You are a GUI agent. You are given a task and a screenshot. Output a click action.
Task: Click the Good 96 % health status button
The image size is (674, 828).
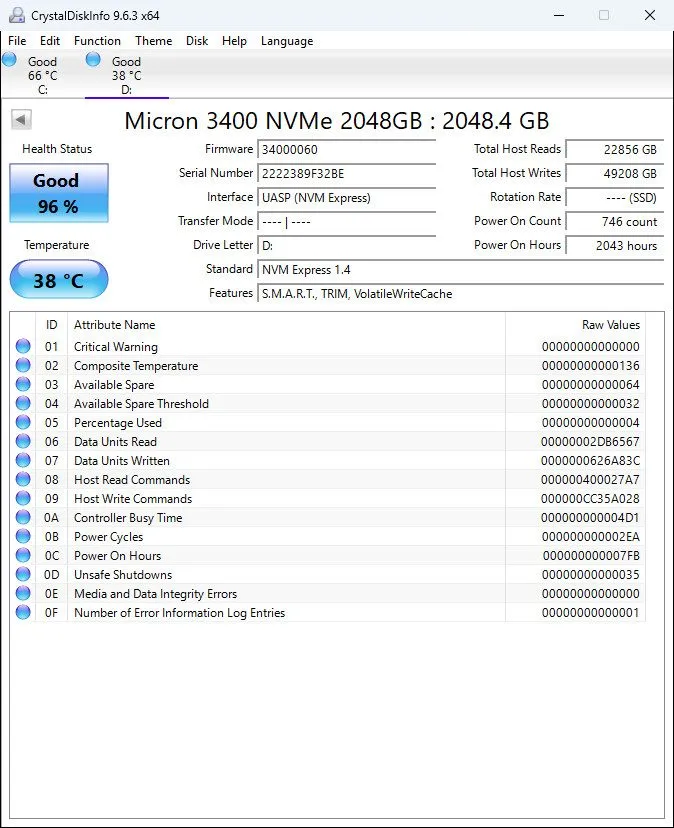59,193
